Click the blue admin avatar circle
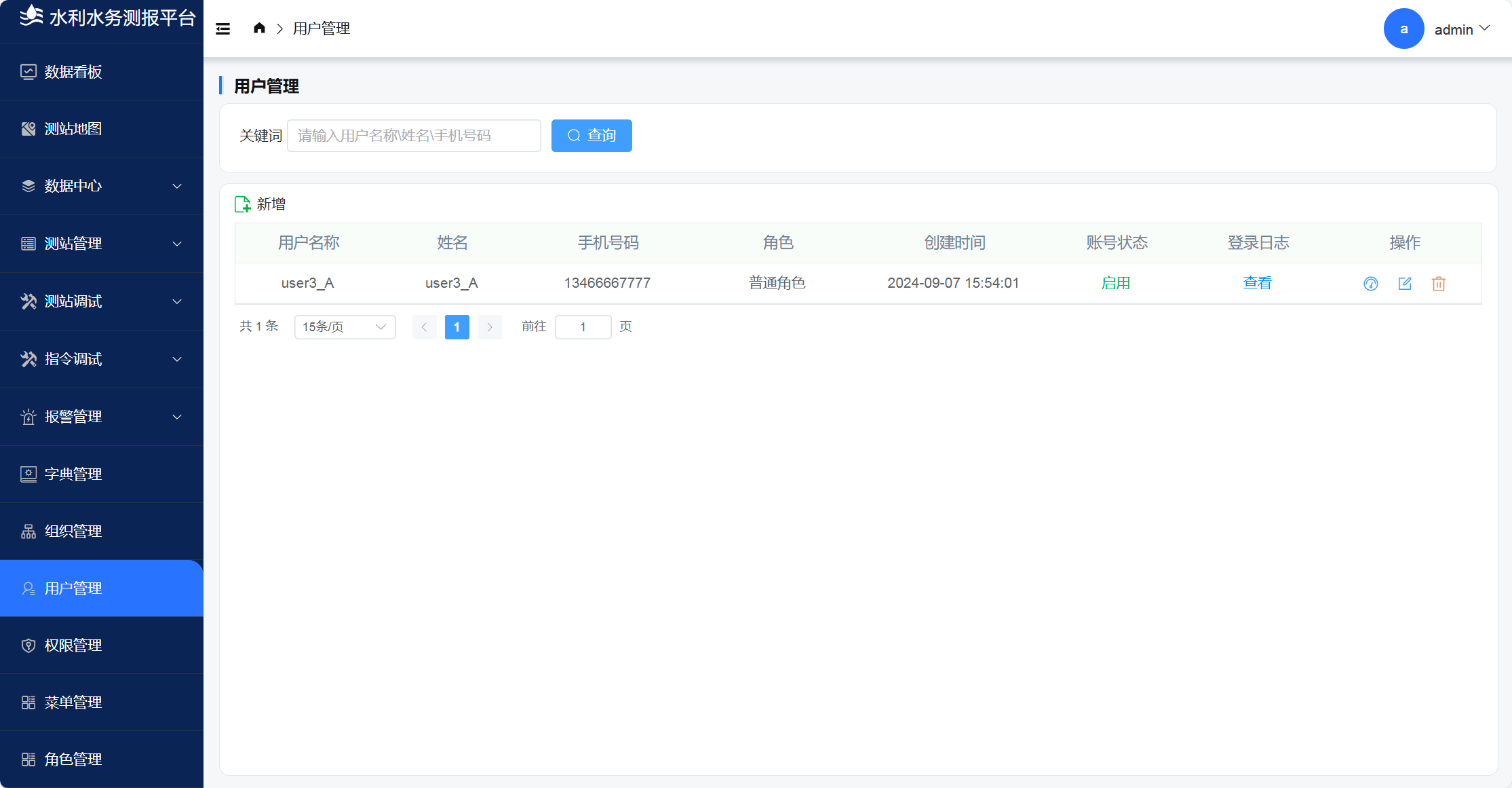The height and width of the screenshot is (788, 1512). [1403, 29]
